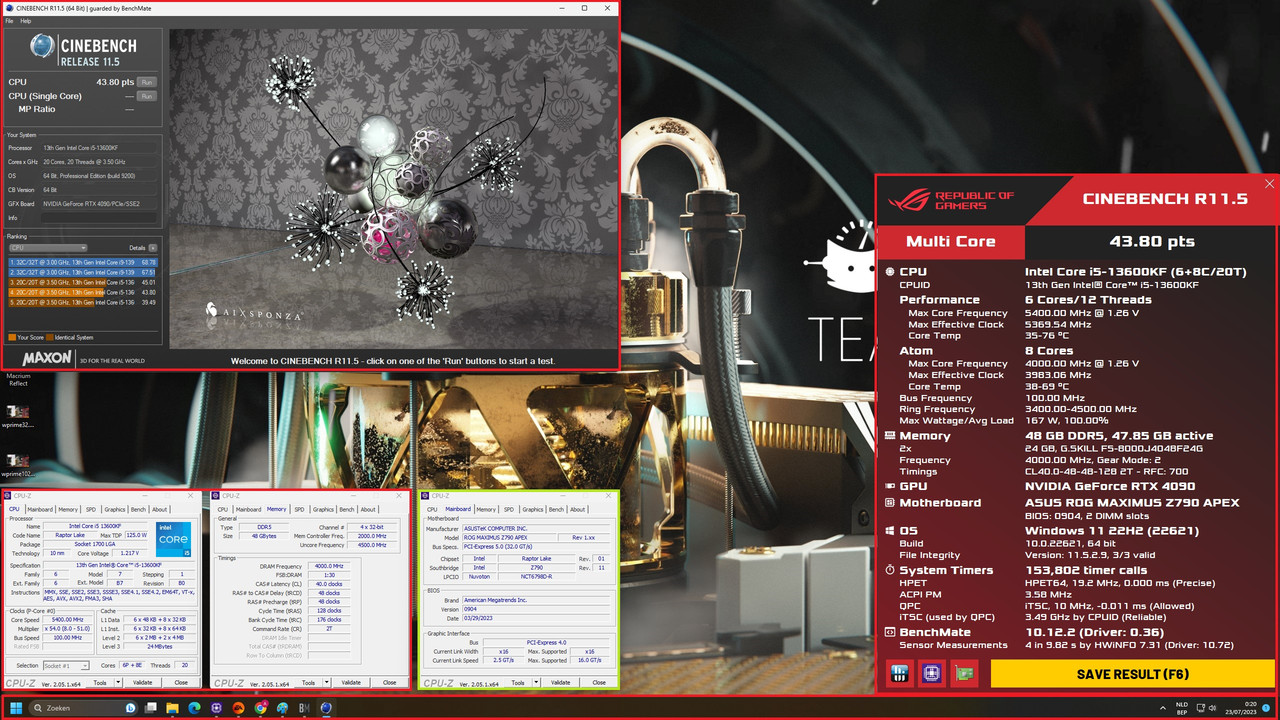Expand Tools arrow in middle CPU-Z window
The height and width of the screenshot is (720, 1280).
[326, 683]
